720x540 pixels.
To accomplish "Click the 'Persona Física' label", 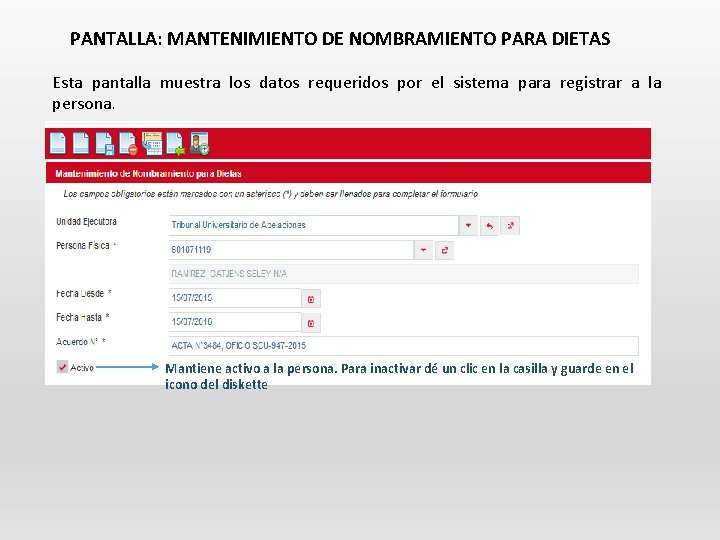I will coord(83,246).
